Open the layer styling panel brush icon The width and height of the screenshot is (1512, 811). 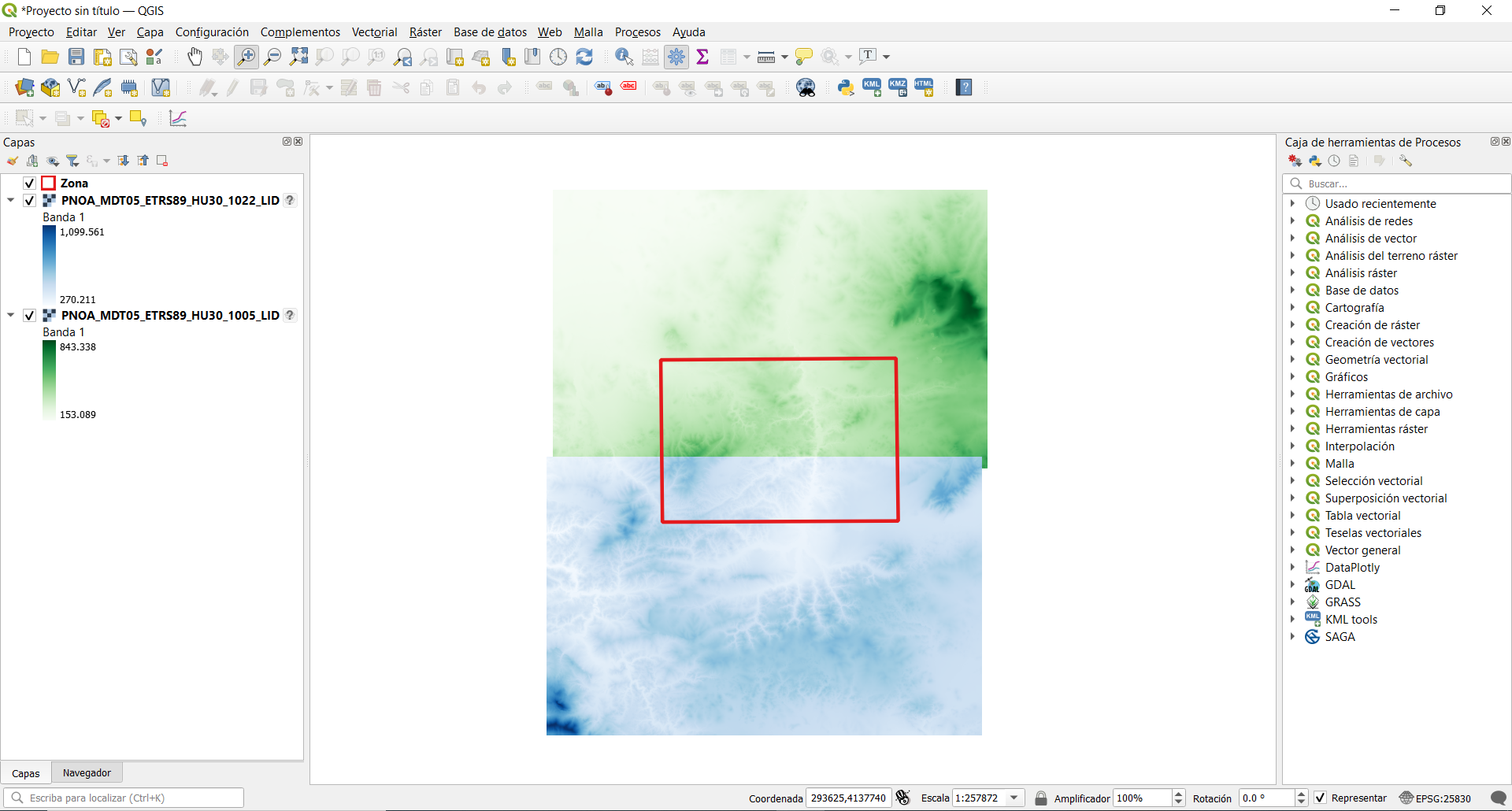(x=13, y=161)
